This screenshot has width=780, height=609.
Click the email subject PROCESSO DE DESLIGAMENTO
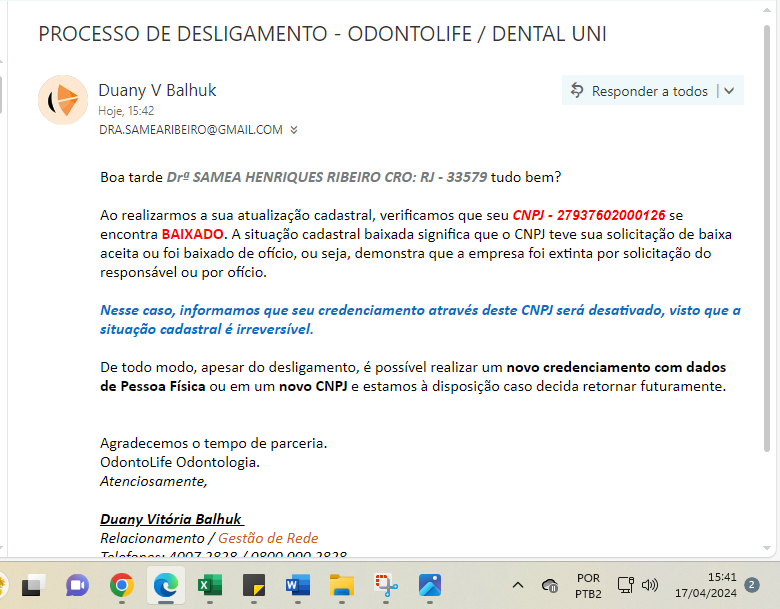click(x=322, y=34)
